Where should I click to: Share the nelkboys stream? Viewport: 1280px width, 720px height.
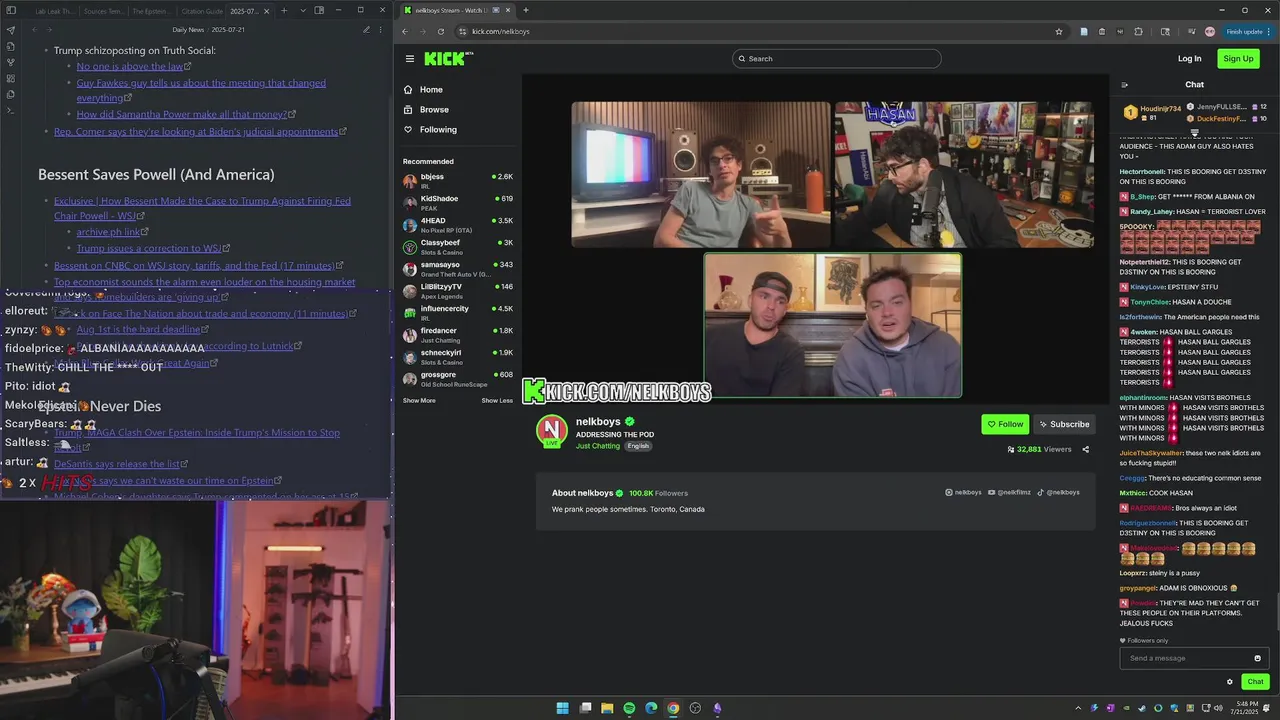(1086, 450)
